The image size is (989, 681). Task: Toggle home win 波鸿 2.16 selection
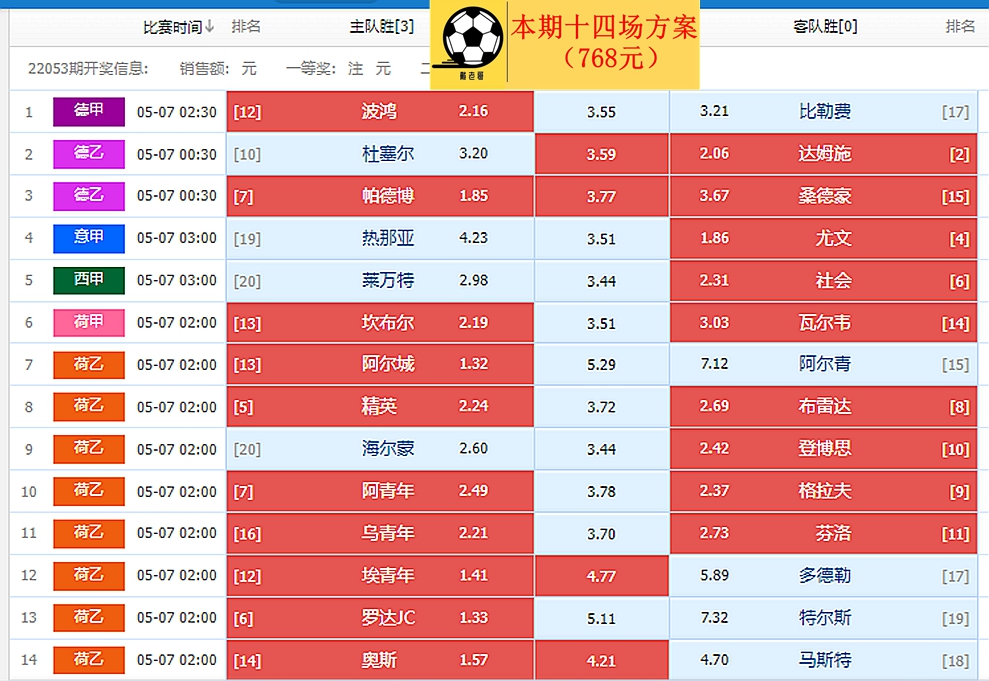380,112
